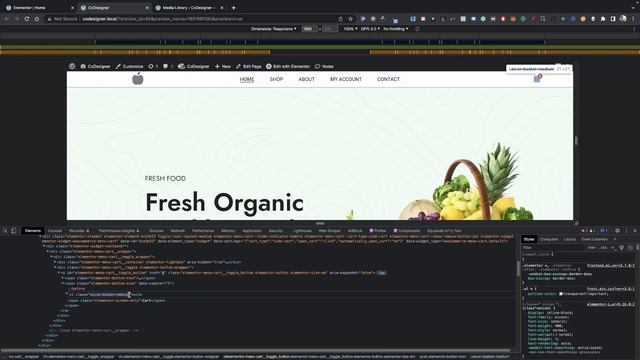This screenshot has width=640, height=360.
Task: Open the 100% zoom dropdown
Action: click(x=350, y=29)
